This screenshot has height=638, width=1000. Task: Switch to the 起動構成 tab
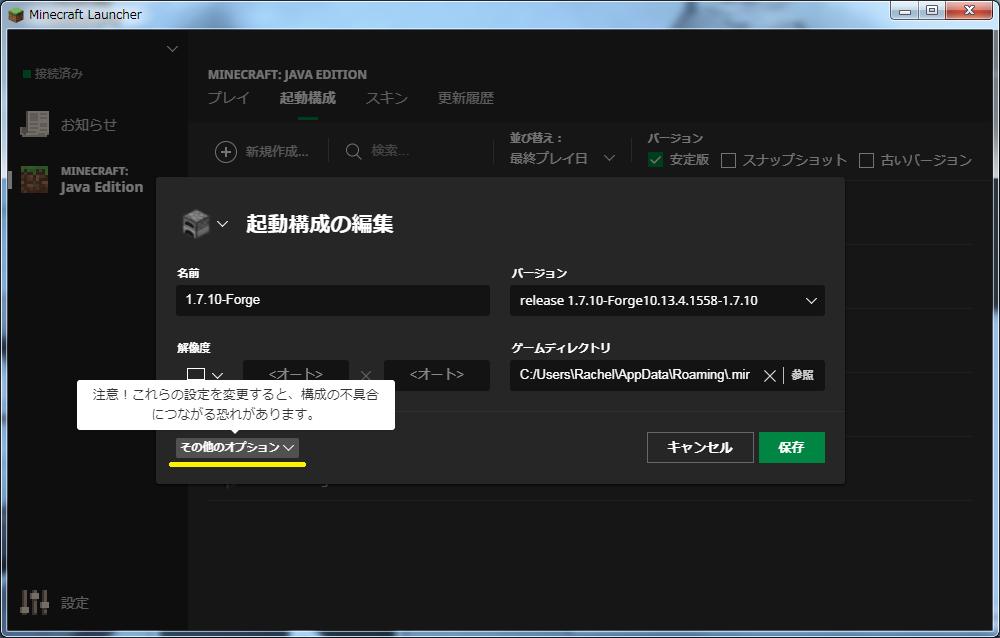pyautogui.click(x=307, y=98)
